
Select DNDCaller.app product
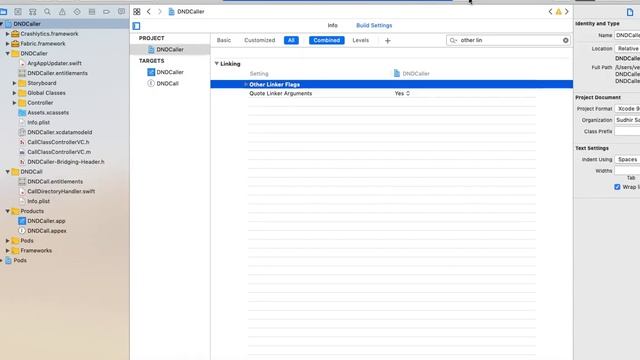tap(46, 221)
